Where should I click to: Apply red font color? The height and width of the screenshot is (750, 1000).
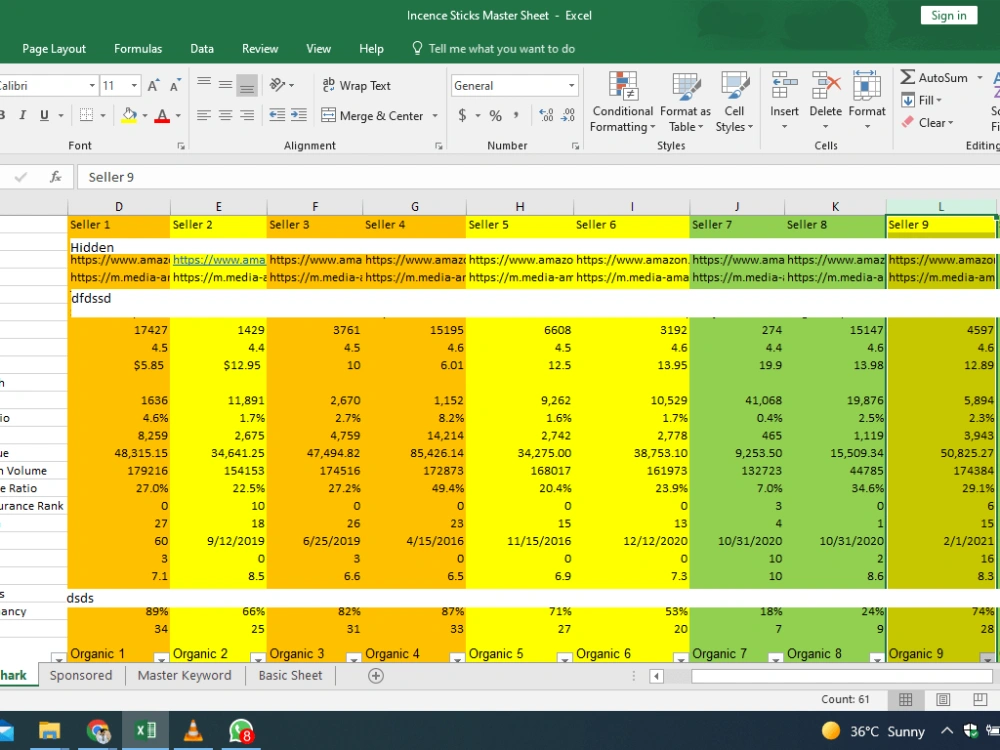(x=162, y=115)
